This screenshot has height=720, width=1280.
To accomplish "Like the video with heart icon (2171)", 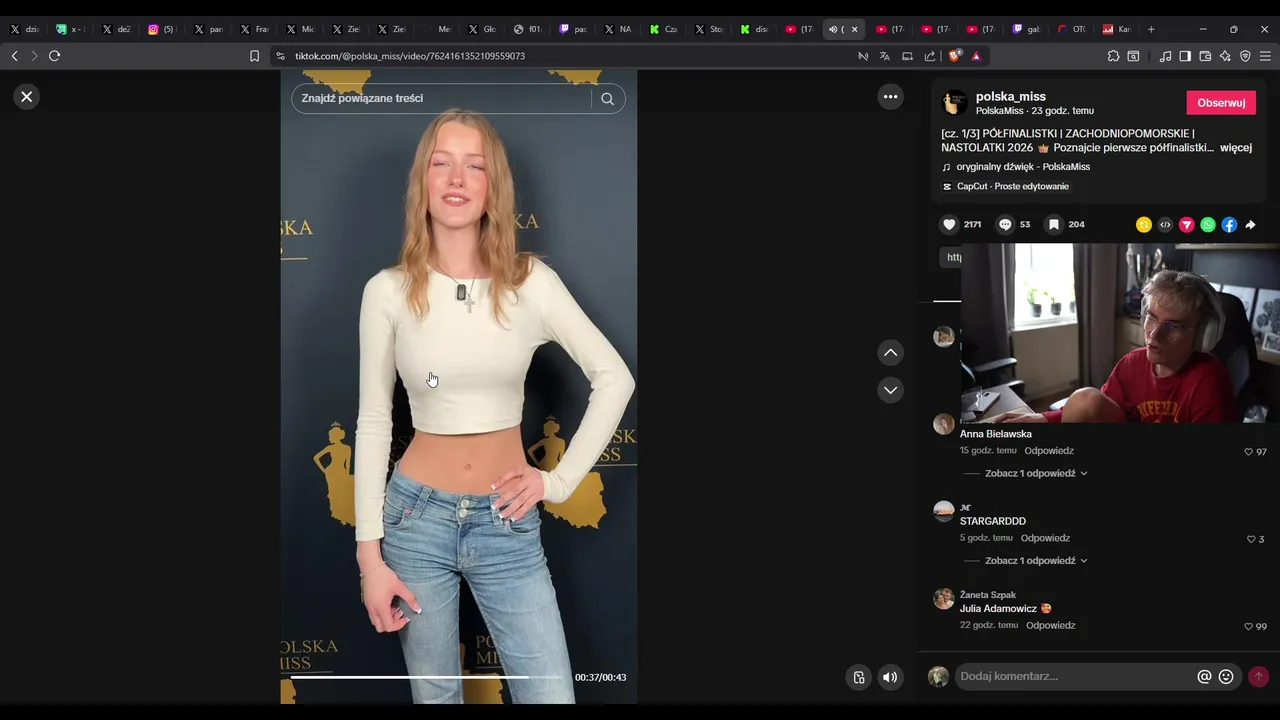I will click(950, 225).
